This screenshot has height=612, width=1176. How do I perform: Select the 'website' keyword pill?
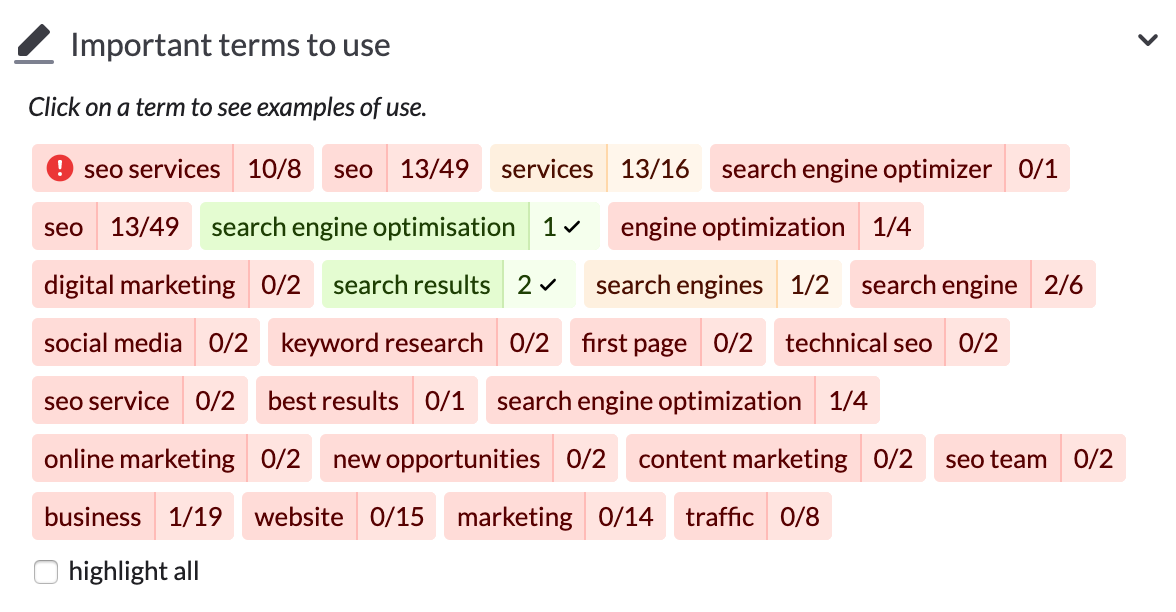(300, 516)
